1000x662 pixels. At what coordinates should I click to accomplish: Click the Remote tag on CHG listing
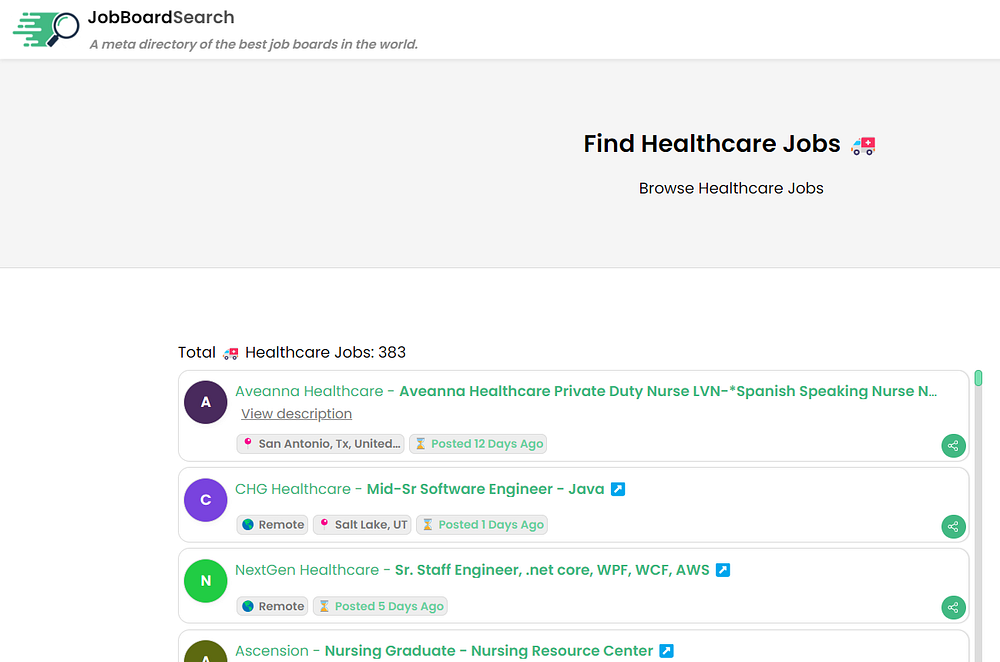coord(272,525)
